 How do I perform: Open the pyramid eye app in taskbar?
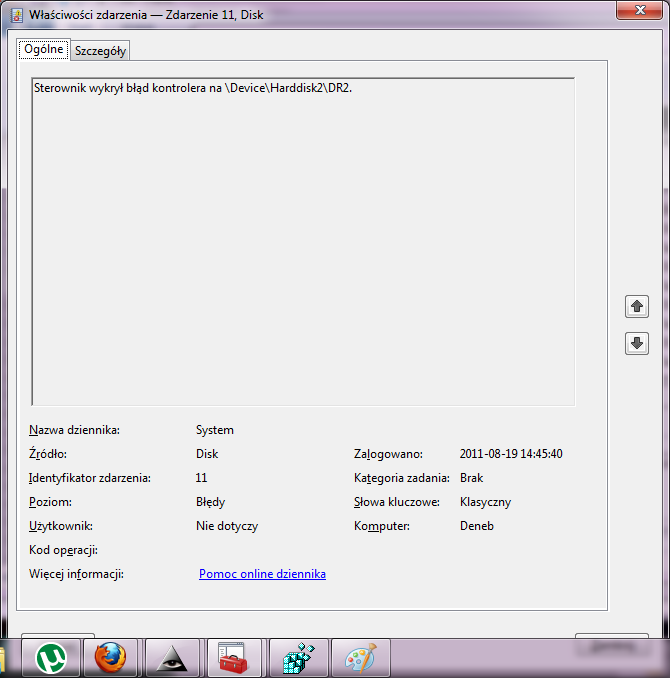(172, 658)
